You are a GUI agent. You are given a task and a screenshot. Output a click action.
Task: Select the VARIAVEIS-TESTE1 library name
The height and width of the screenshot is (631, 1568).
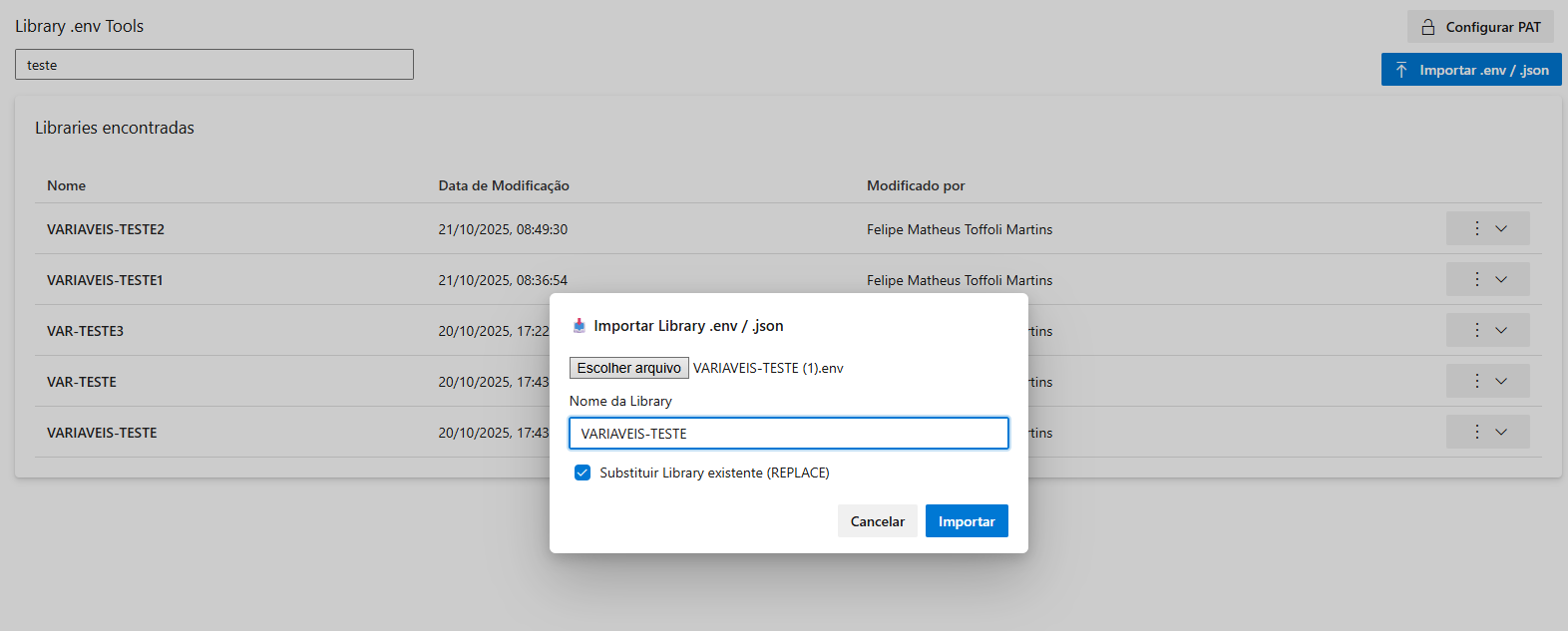[x=105, y=280]
